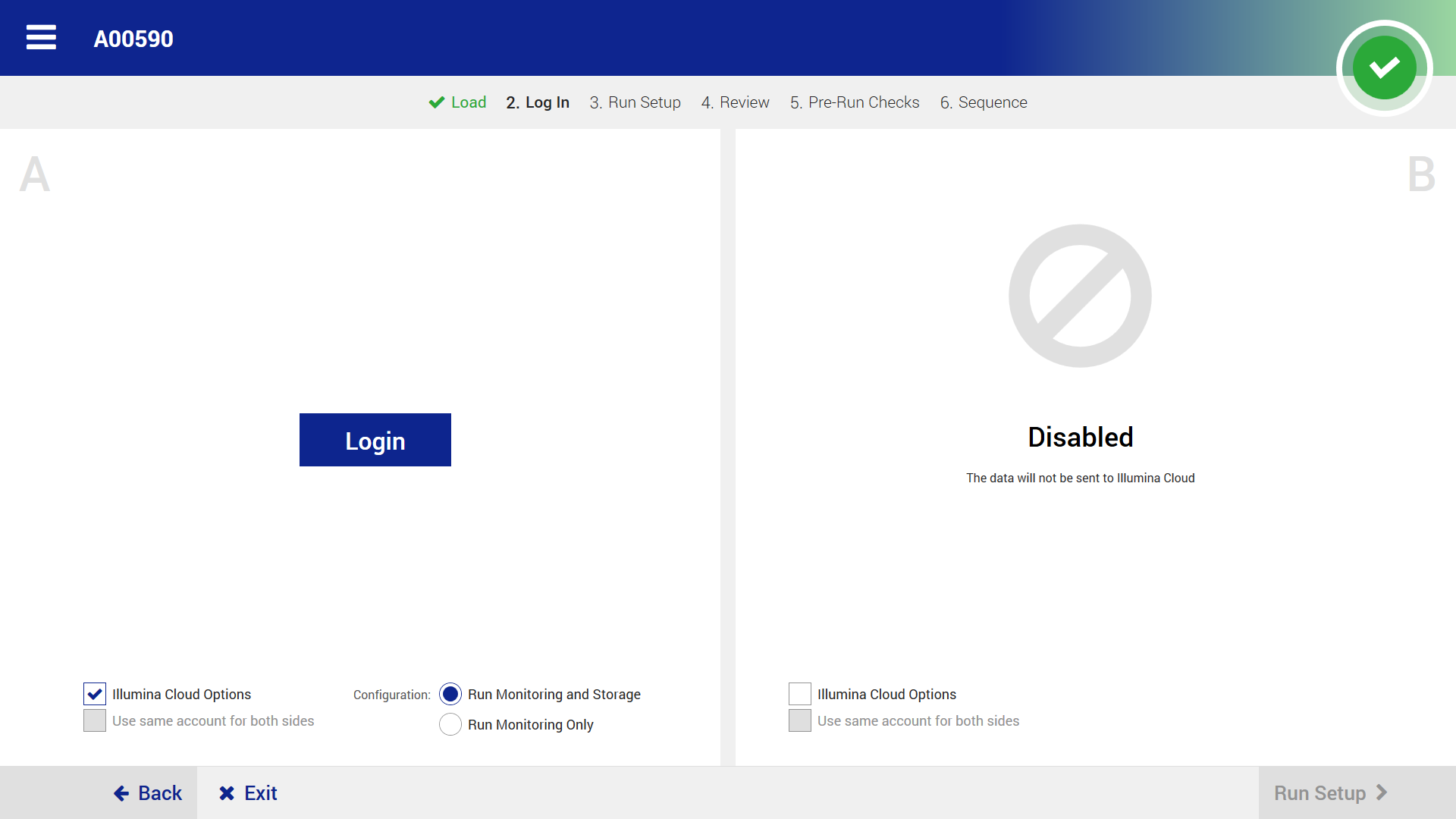Select the 4. Review step
1456x819 pixels.
point(736,102)
